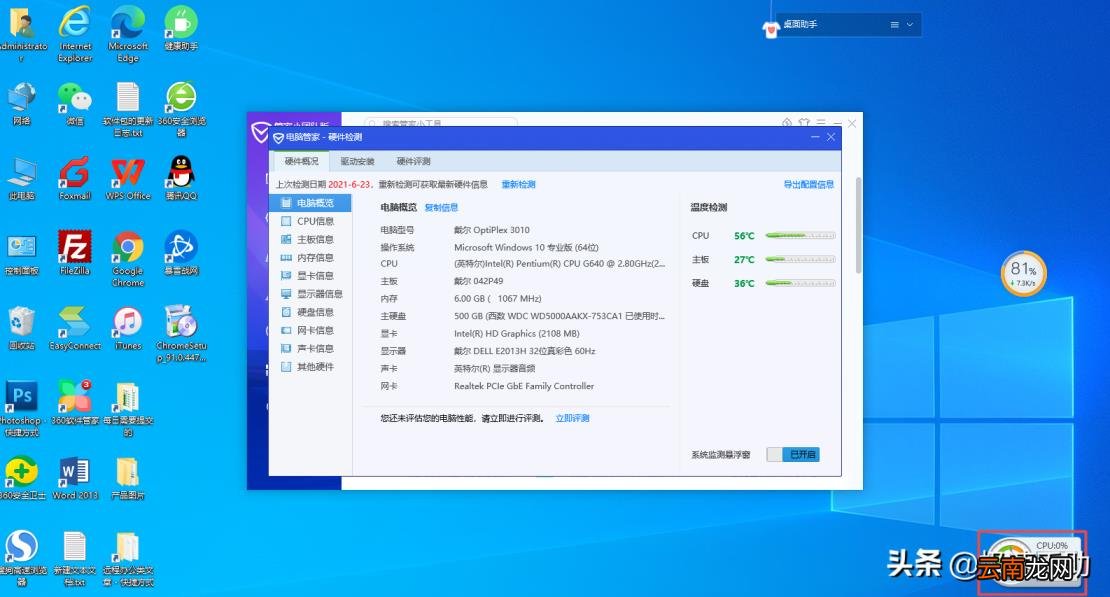Expand the 桌面助手 dropdown chevron

click(x=910, y=25)
